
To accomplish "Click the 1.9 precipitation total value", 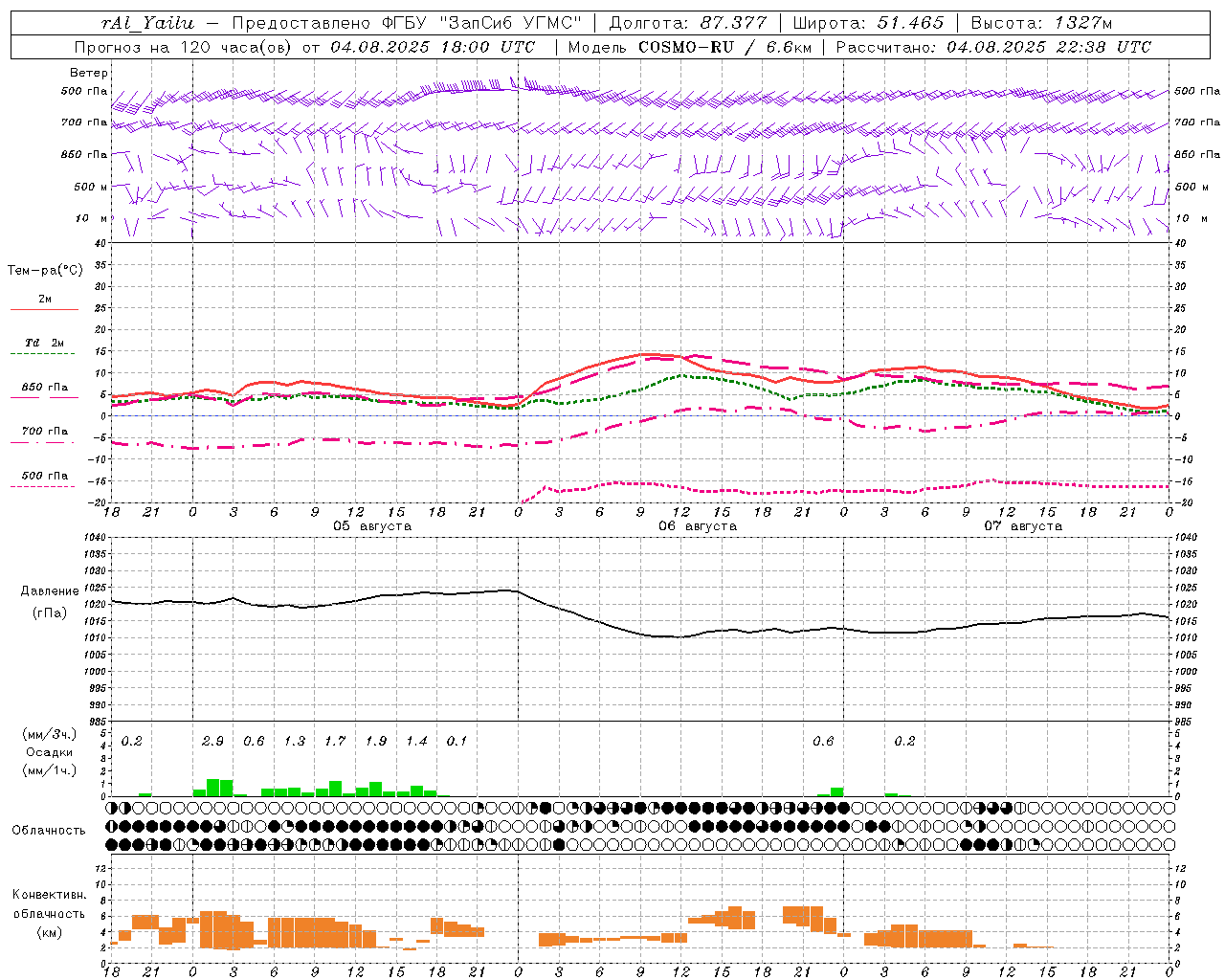I will (376, 741).
